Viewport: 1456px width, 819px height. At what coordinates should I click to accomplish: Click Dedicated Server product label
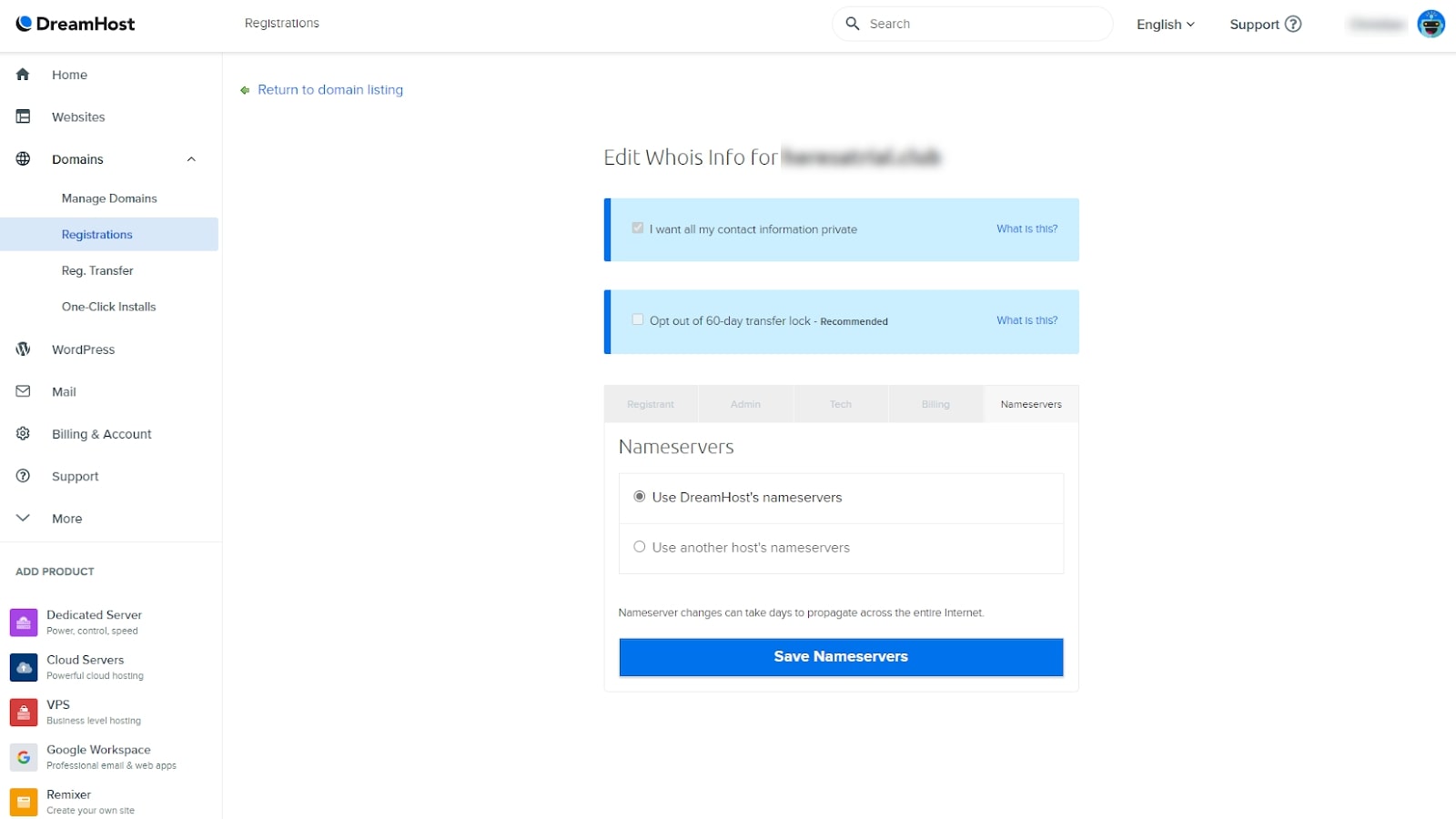click(x=94, y=615)
